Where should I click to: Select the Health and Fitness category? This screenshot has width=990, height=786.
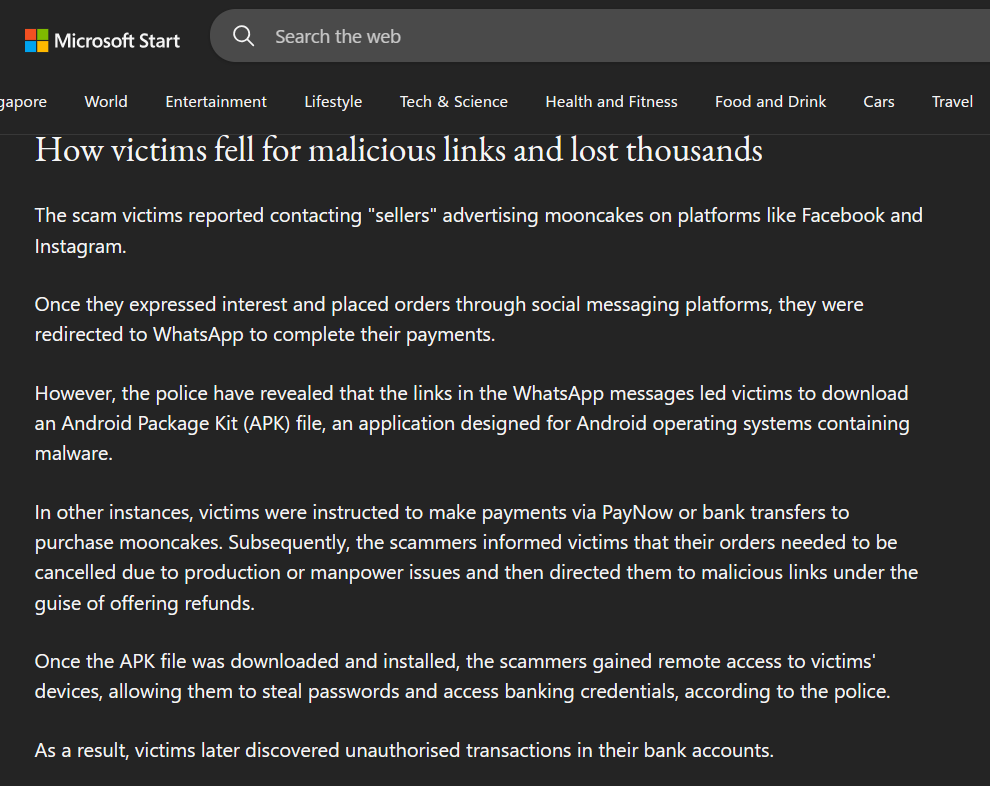click(611, 101)
